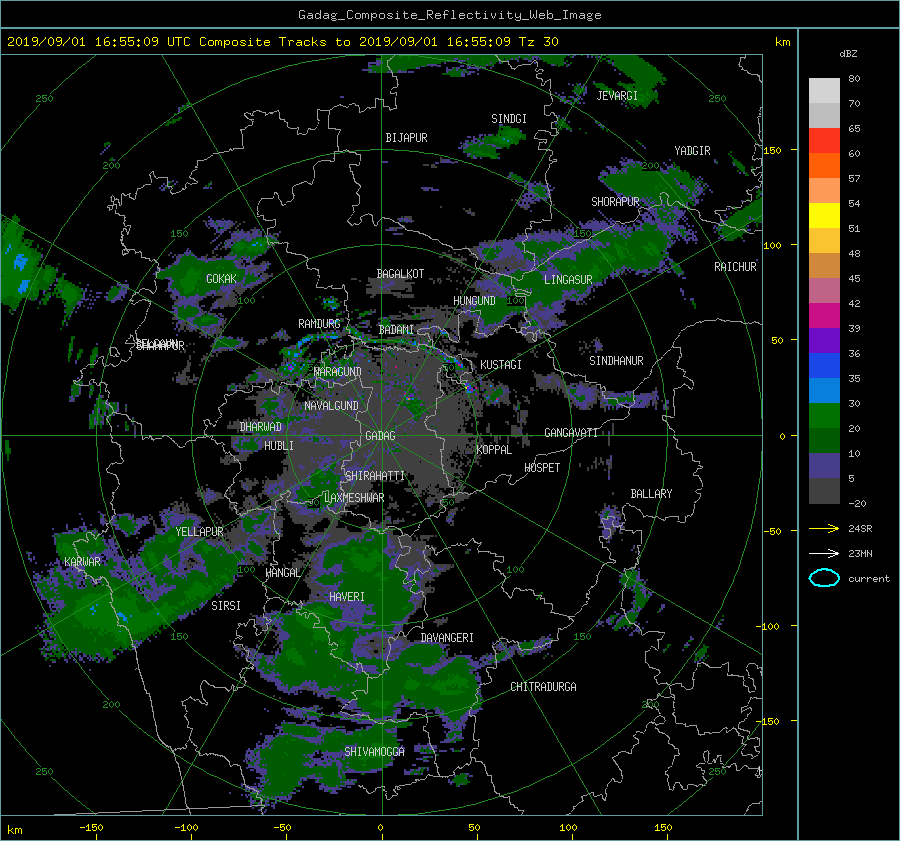Click the HOSPET label
Screen dimensions: 900x841
pos(542,468)
